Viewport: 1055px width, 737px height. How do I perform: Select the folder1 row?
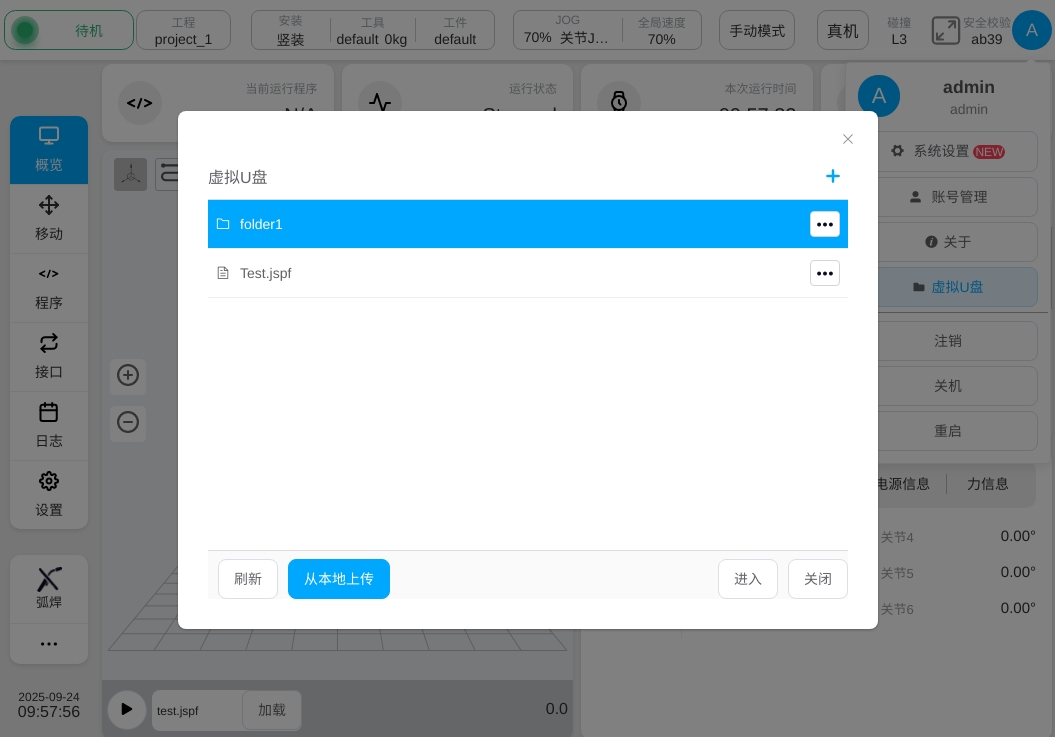pyautogui.click(x=500, y=224)
